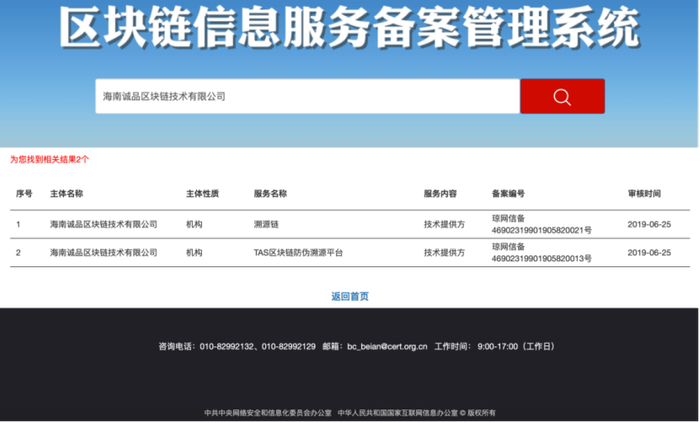Focus the search field containing 海南诚品区块链技术有限公司

click(308, 96)
